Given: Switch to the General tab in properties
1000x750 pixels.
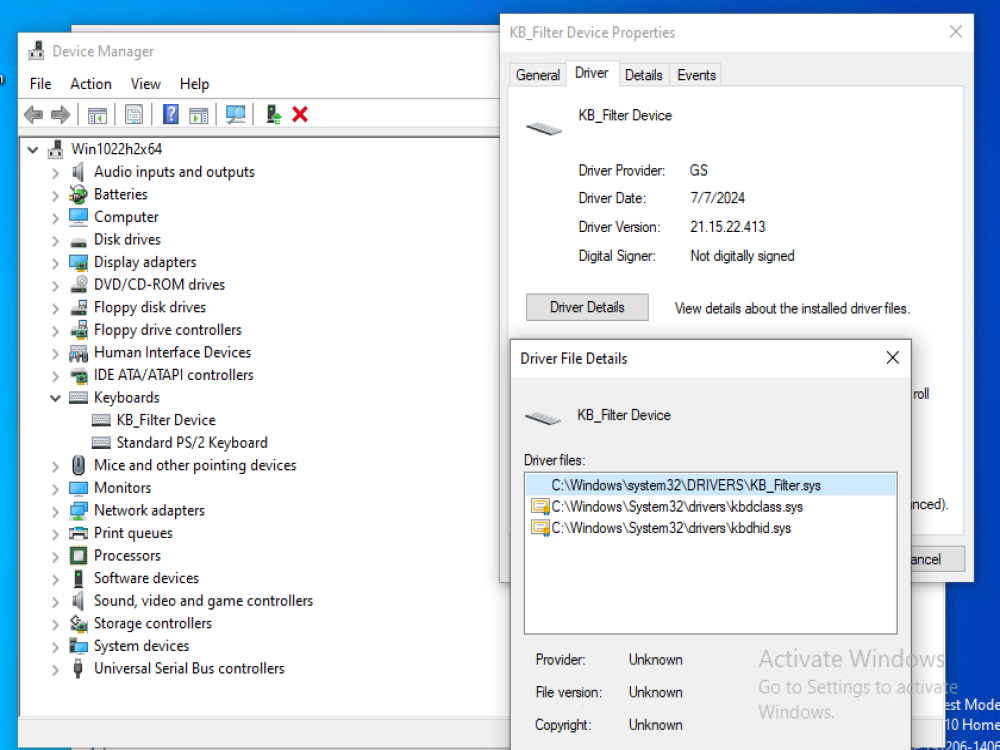Looking at the screenshot, I should click(538, 75).
